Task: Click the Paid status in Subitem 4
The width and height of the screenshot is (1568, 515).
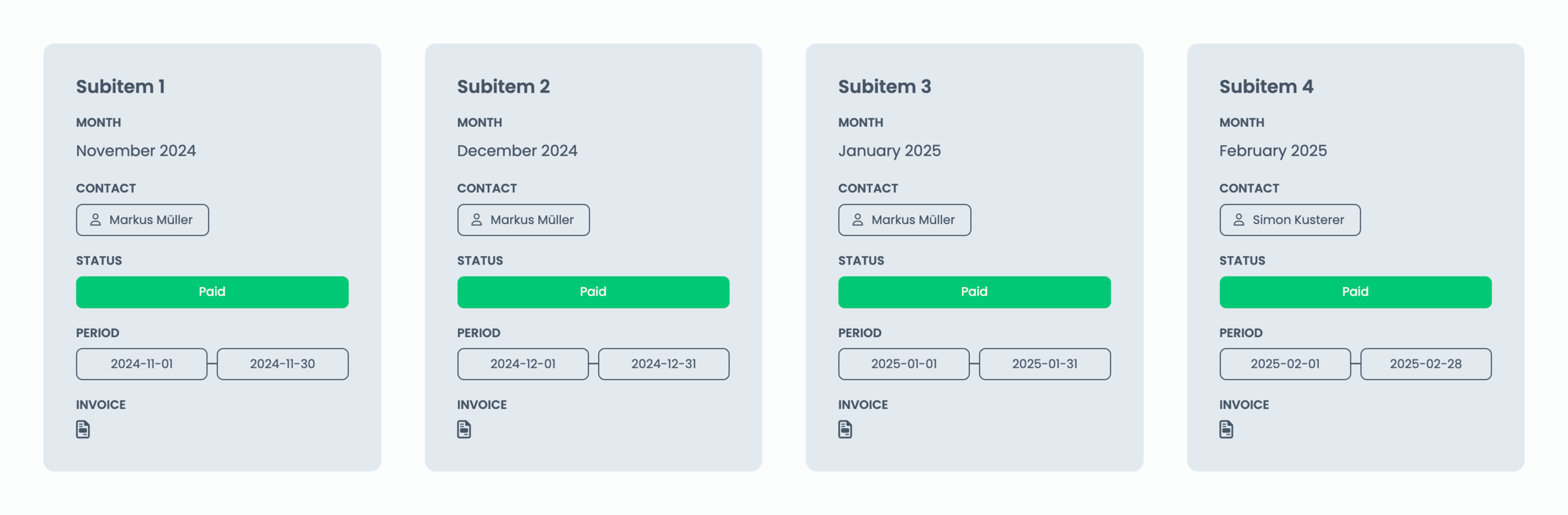Action: tap(1355, 292)
